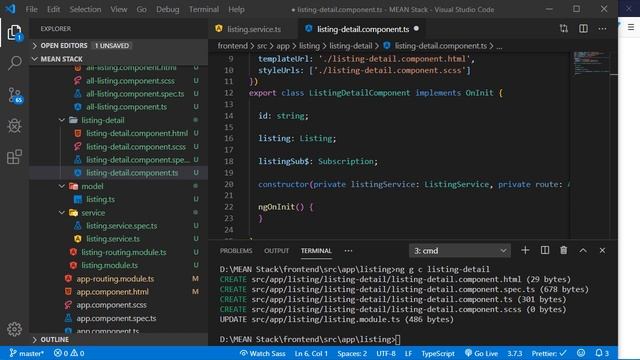
Task: Open the terminal selector 3: cmd dropdown
Action: pos(460,251)
